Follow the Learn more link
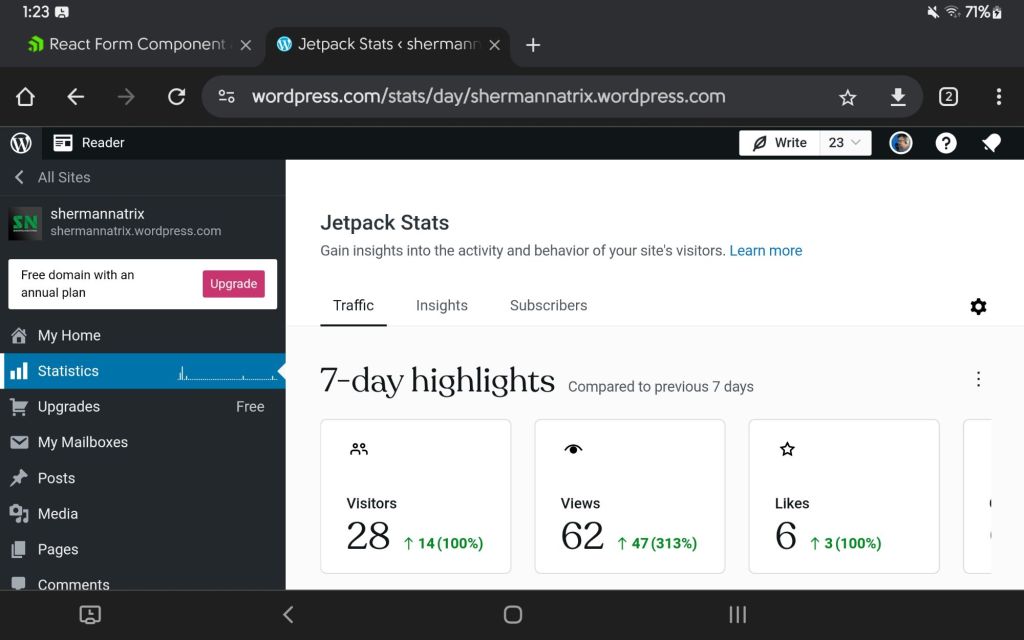Screen dimensions: 1024x640 (x=765, y=251)
